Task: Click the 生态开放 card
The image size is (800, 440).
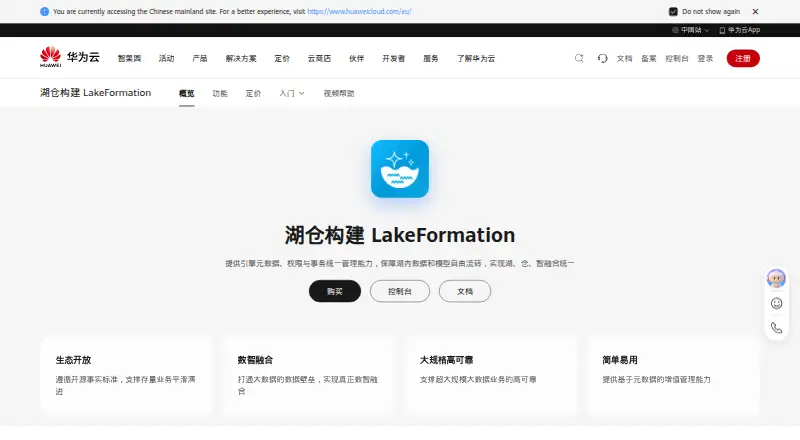Action: (126, 375)
